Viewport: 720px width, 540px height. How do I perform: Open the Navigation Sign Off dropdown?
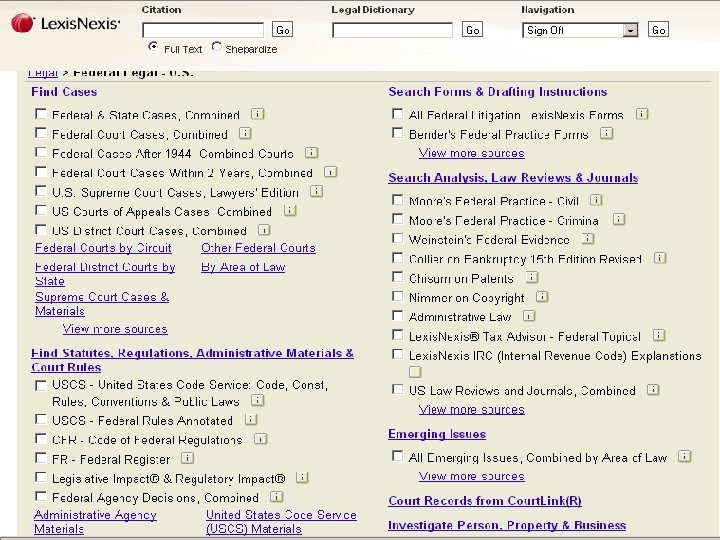580,30
